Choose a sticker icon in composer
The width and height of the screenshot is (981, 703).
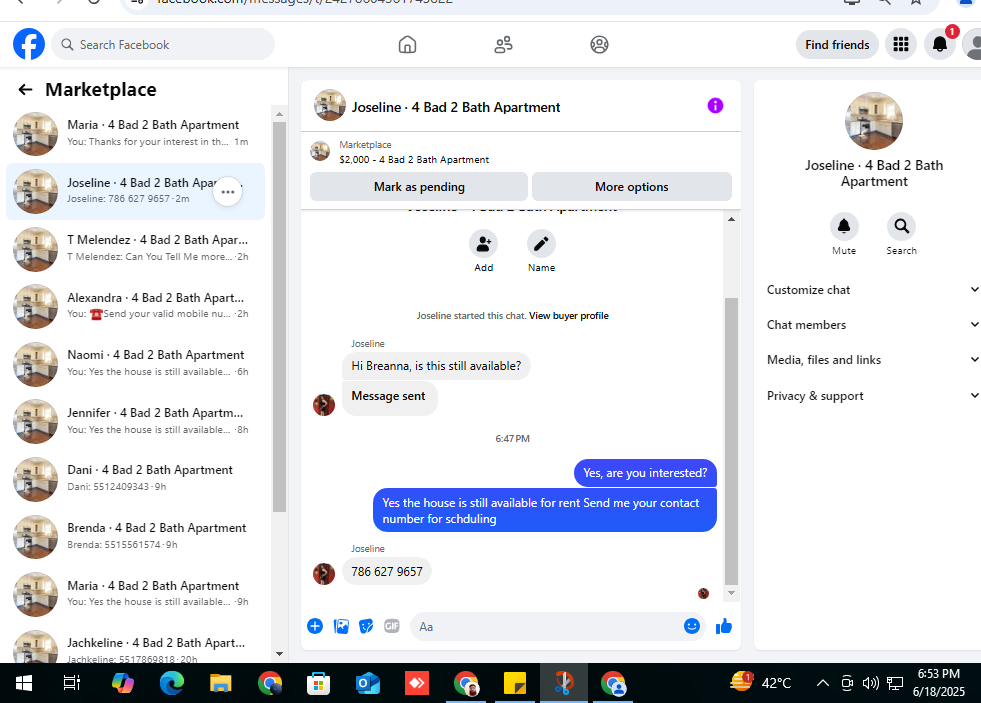(x=366, y=626)
